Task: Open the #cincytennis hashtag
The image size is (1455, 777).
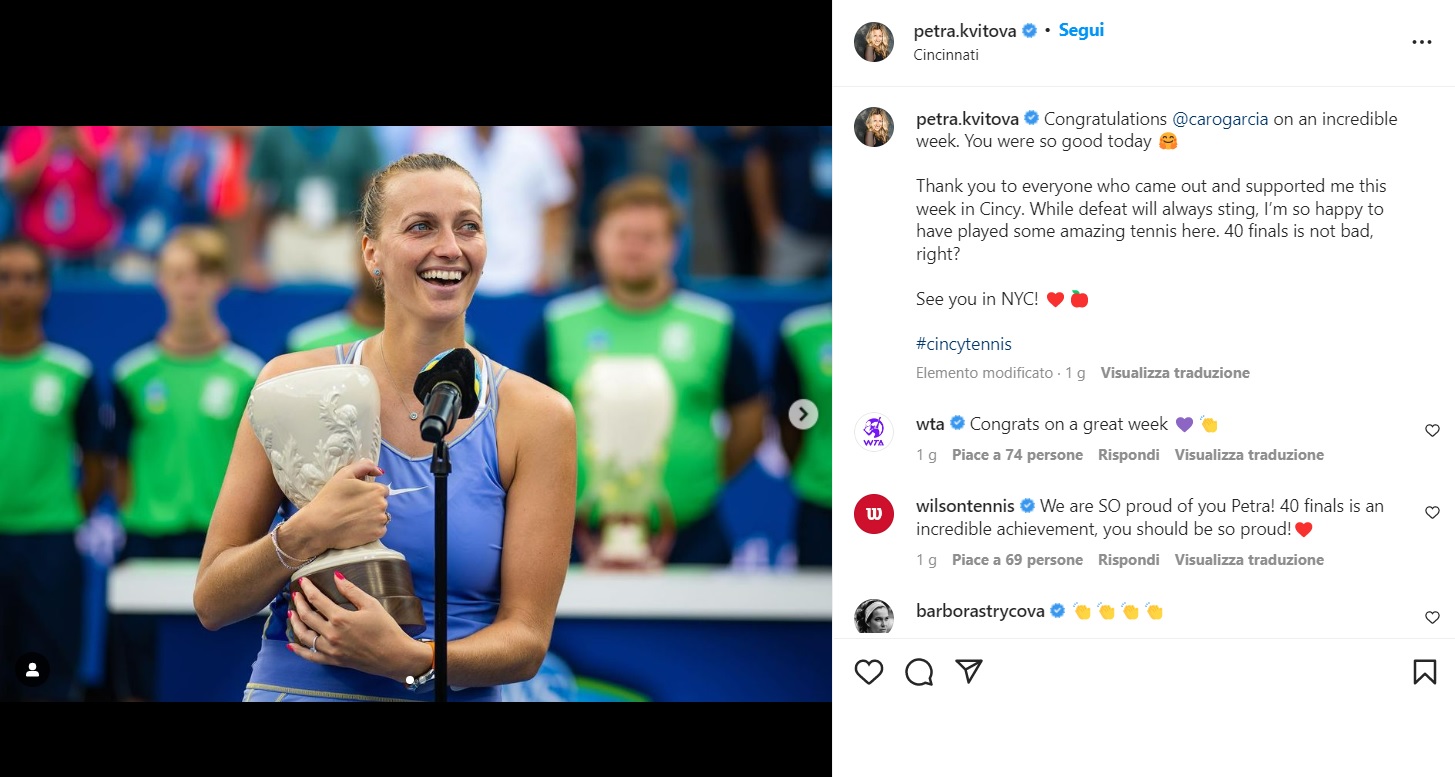Action: pos(964,344)
